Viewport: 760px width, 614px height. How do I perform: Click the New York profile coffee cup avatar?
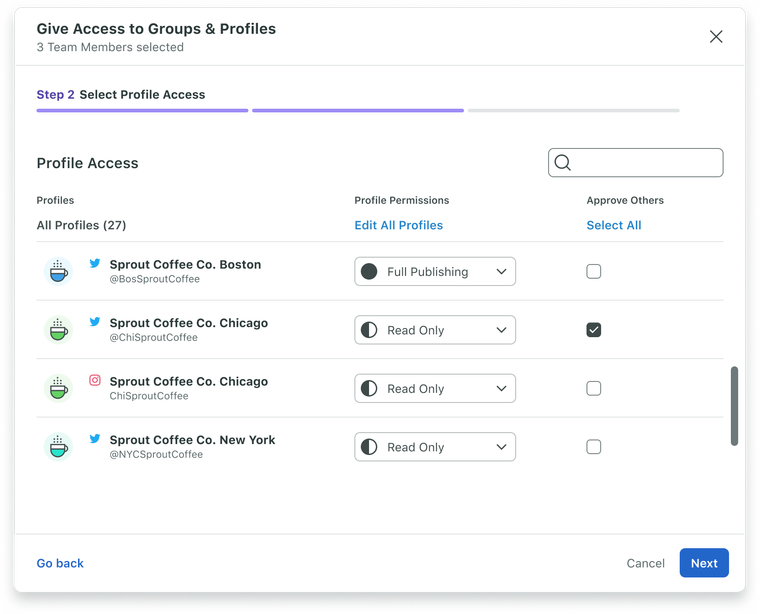58,447
